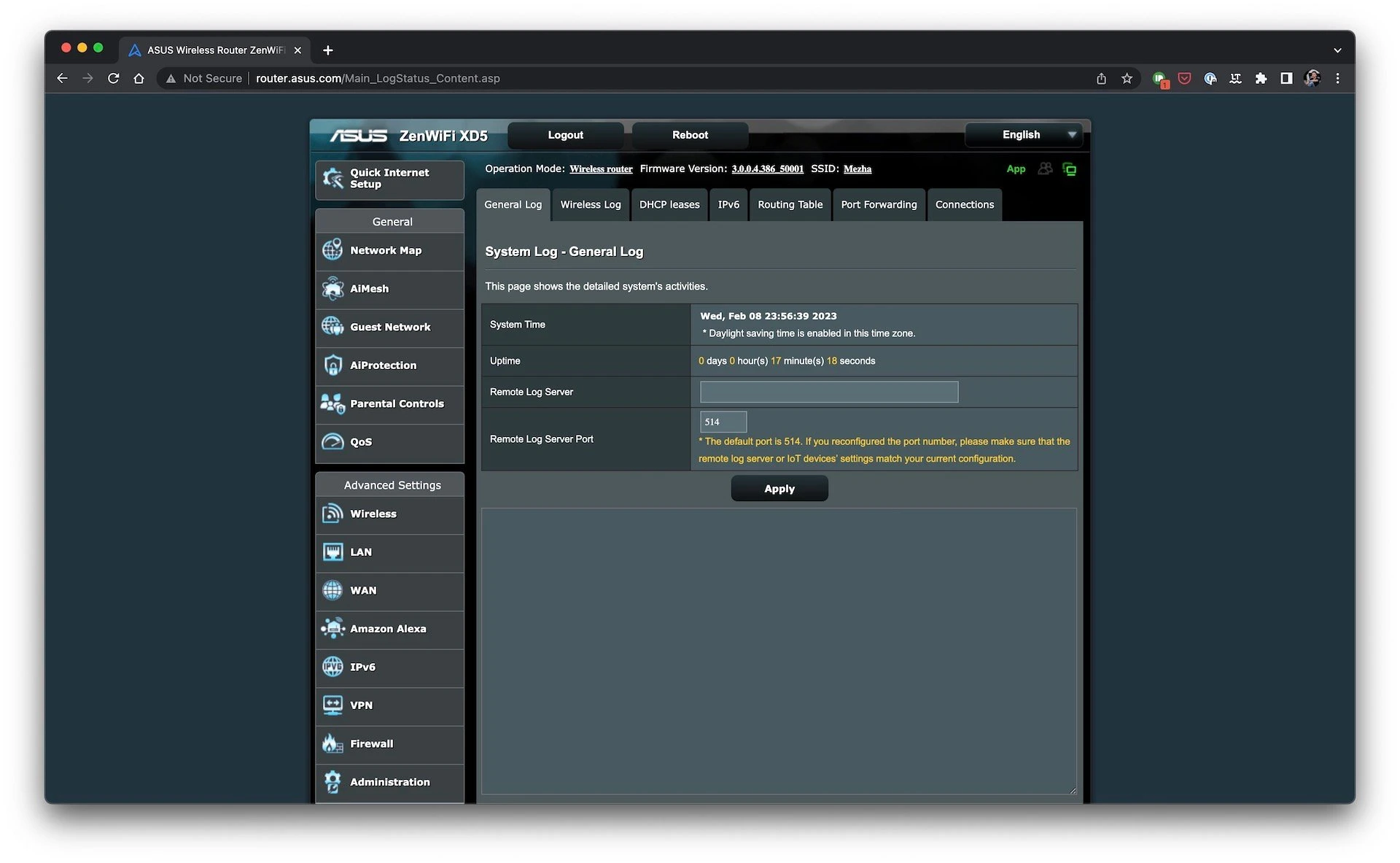
Task: Bookmark page with the star icon
Action: [1127, 78]
